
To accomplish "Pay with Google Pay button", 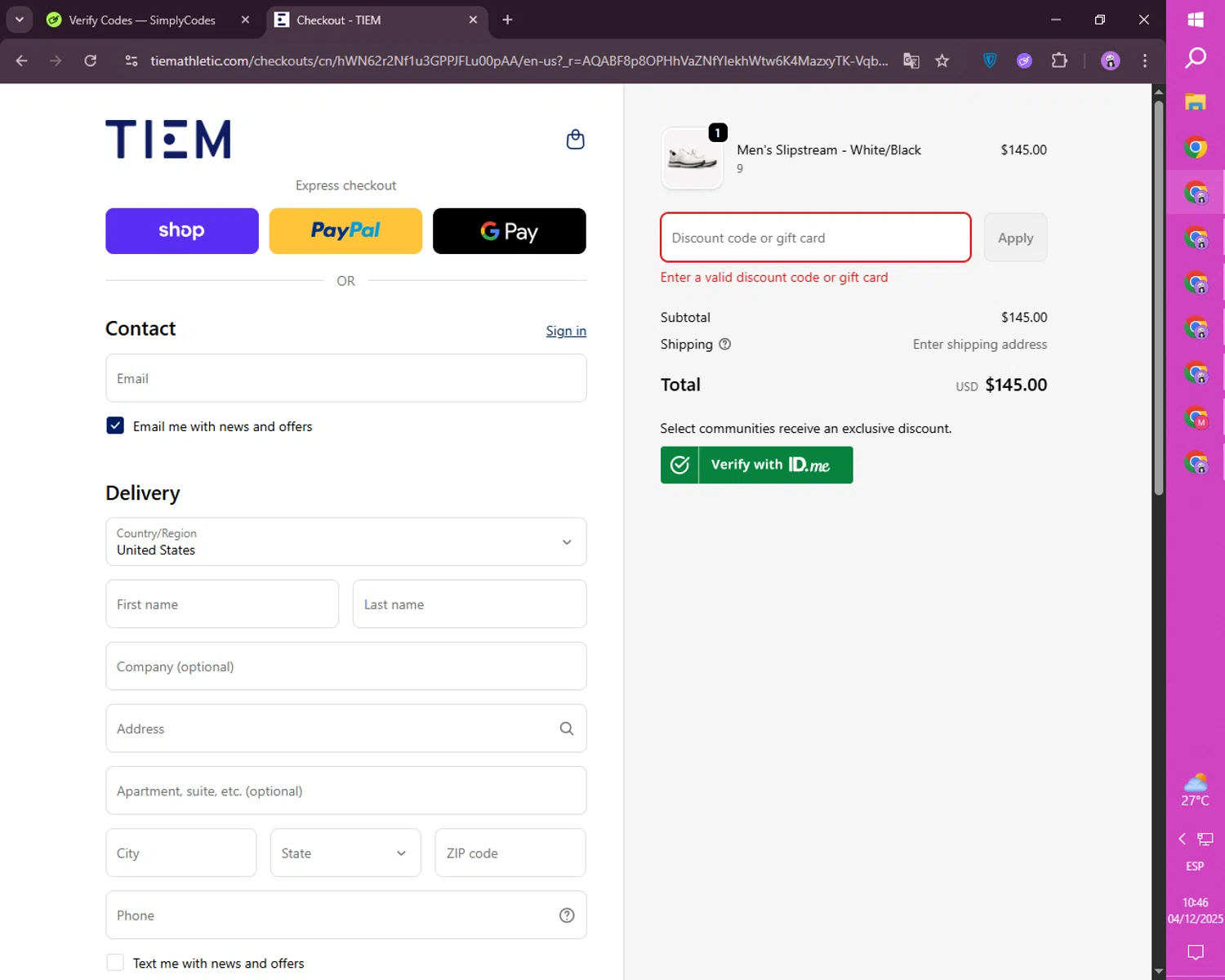I will pyautogui.click(x=510, y=231).
